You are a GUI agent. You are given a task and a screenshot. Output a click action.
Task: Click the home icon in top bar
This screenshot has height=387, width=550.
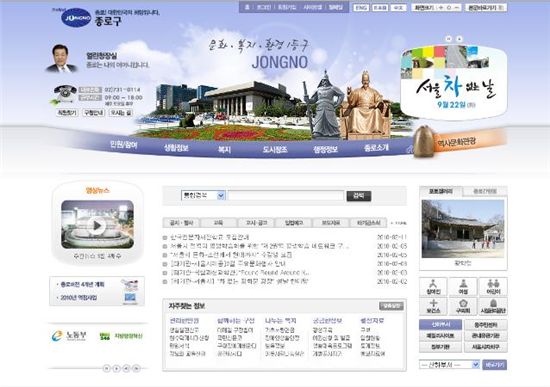(x=247, y=7)
